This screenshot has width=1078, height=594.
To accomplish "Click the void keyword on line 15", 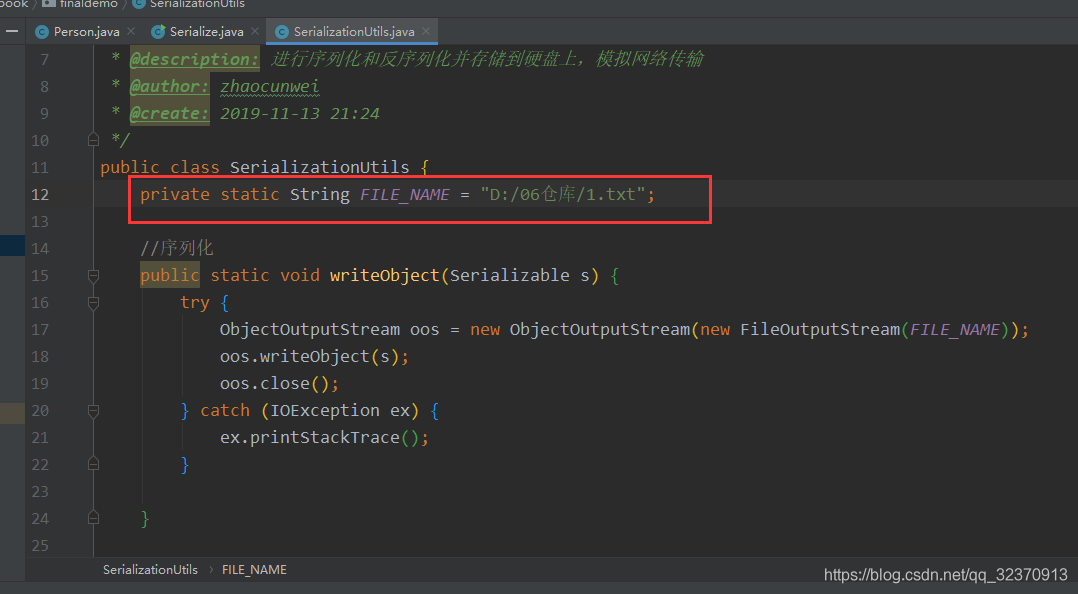I will (x=300, y=276).
